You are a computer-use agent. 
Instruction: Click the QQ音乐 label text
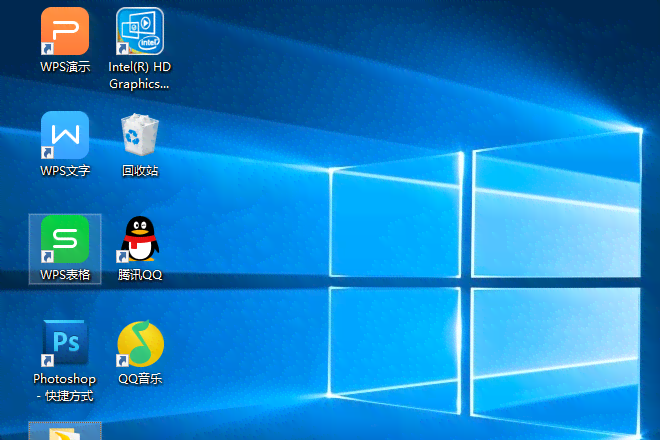point(140,379)
